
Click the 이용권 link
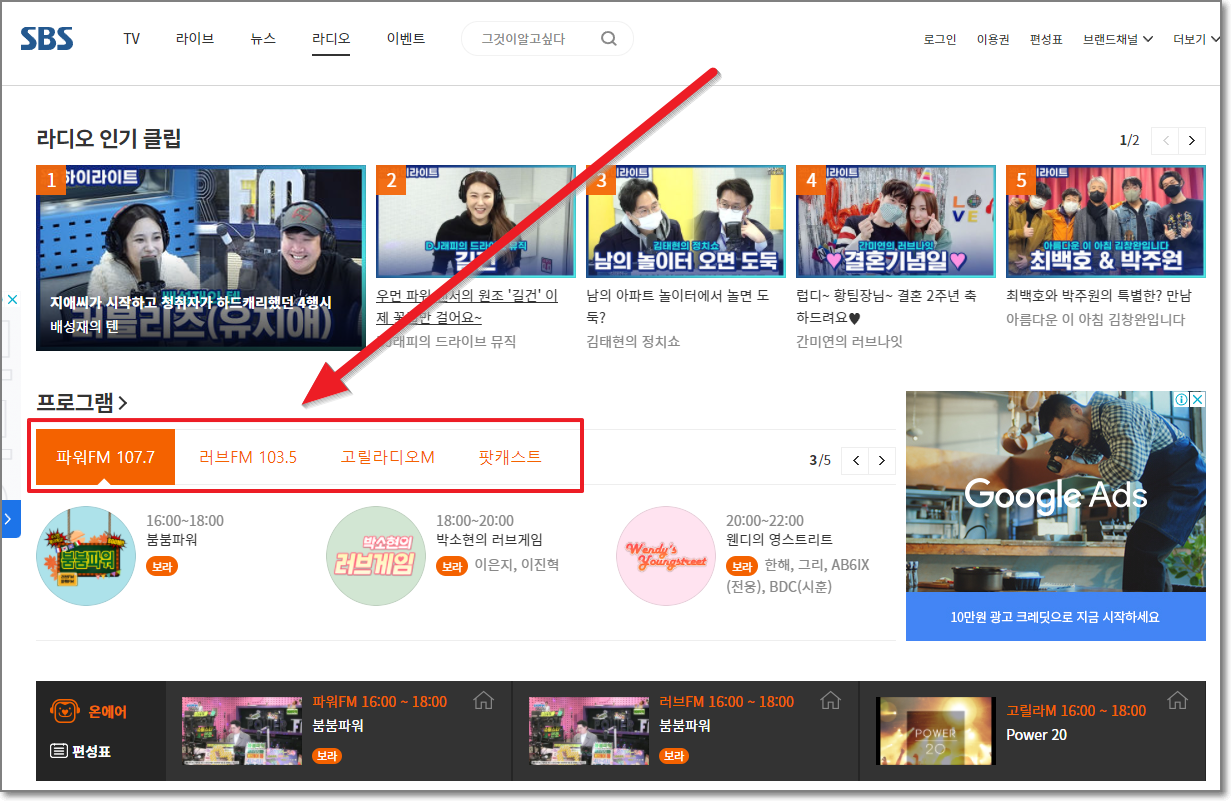[993, 40]
